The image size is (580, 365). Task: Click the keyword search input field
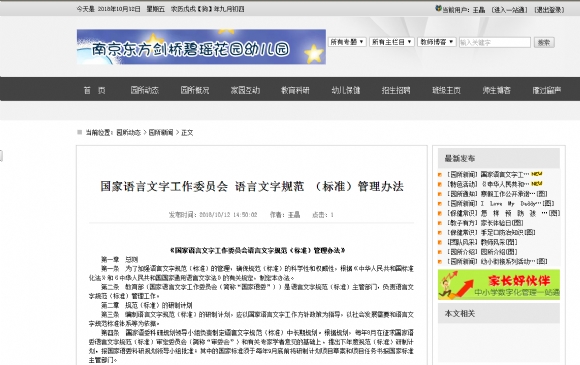(495, 43)
